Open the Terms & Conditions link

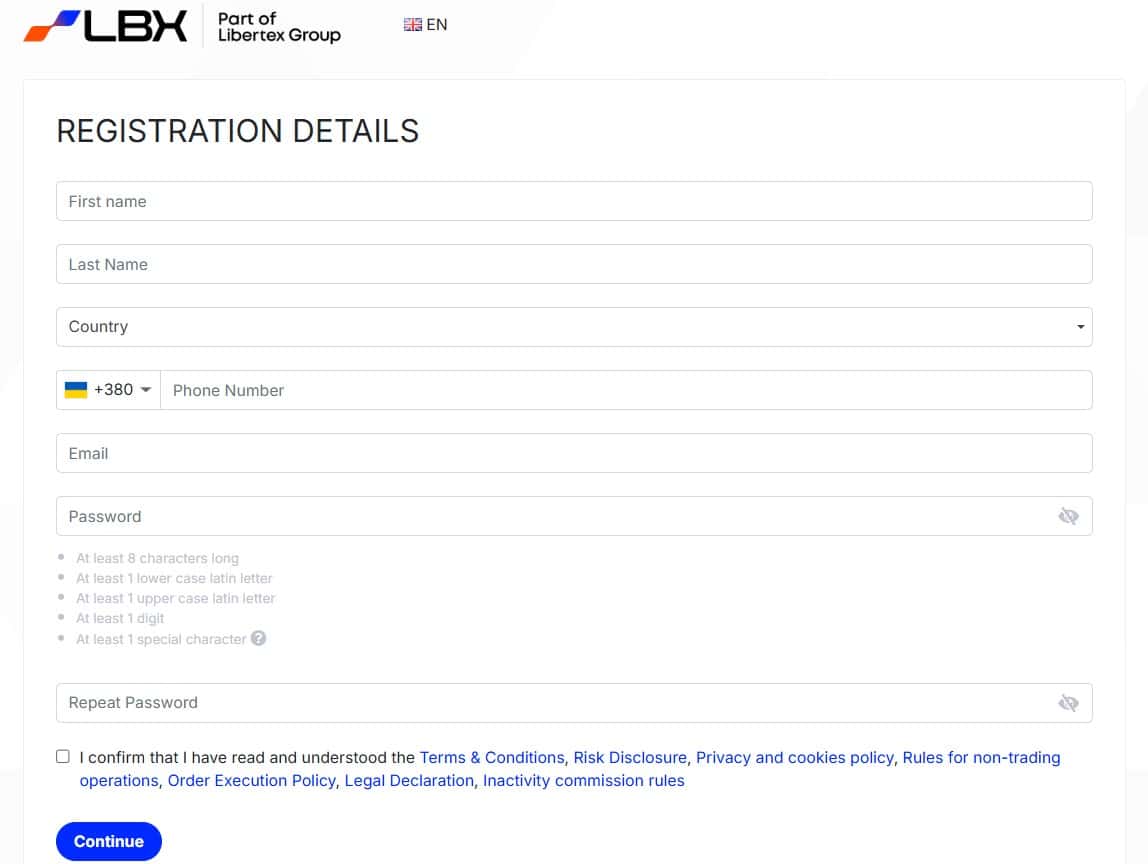[x=491, y=757]
